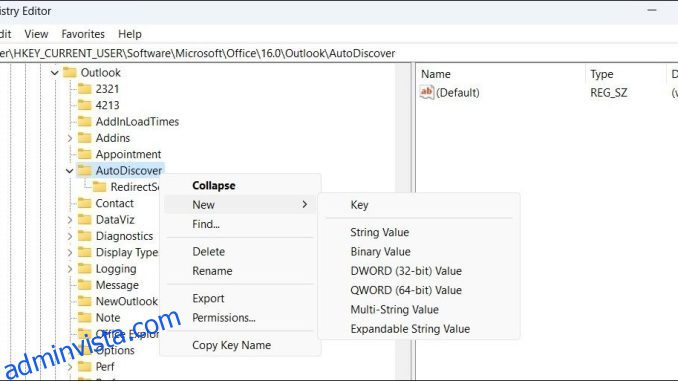Click the Note folder icon
Screen dimensions: 678x381
tap(85, 317)
